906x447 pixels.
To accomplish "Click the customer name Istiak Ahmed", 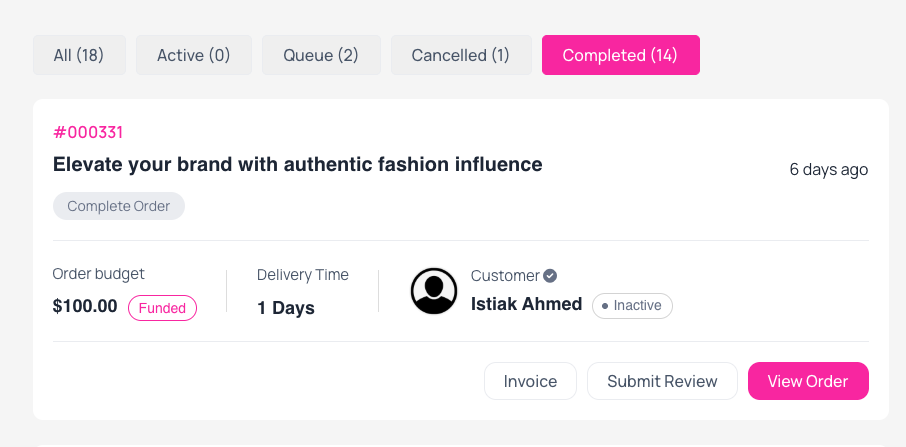I will click(x=526, y=304).
